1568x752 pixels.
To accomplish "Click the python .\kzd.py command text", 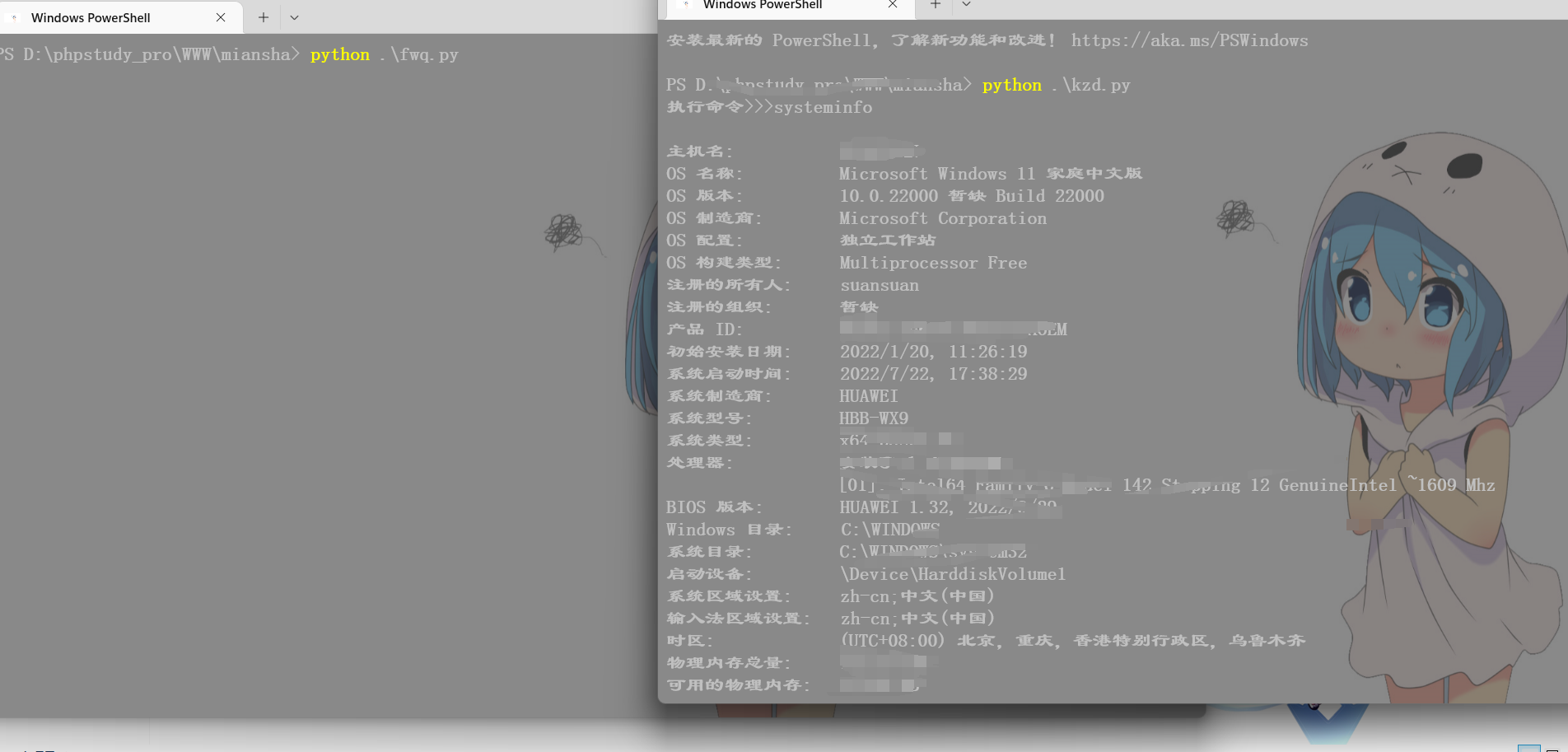I will (x=1056, y=85).
